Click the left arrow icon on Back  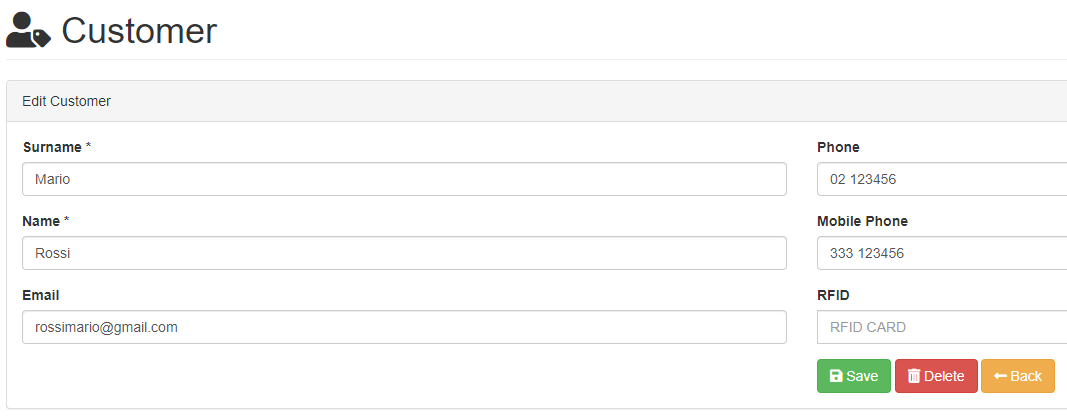(1000, 376)
